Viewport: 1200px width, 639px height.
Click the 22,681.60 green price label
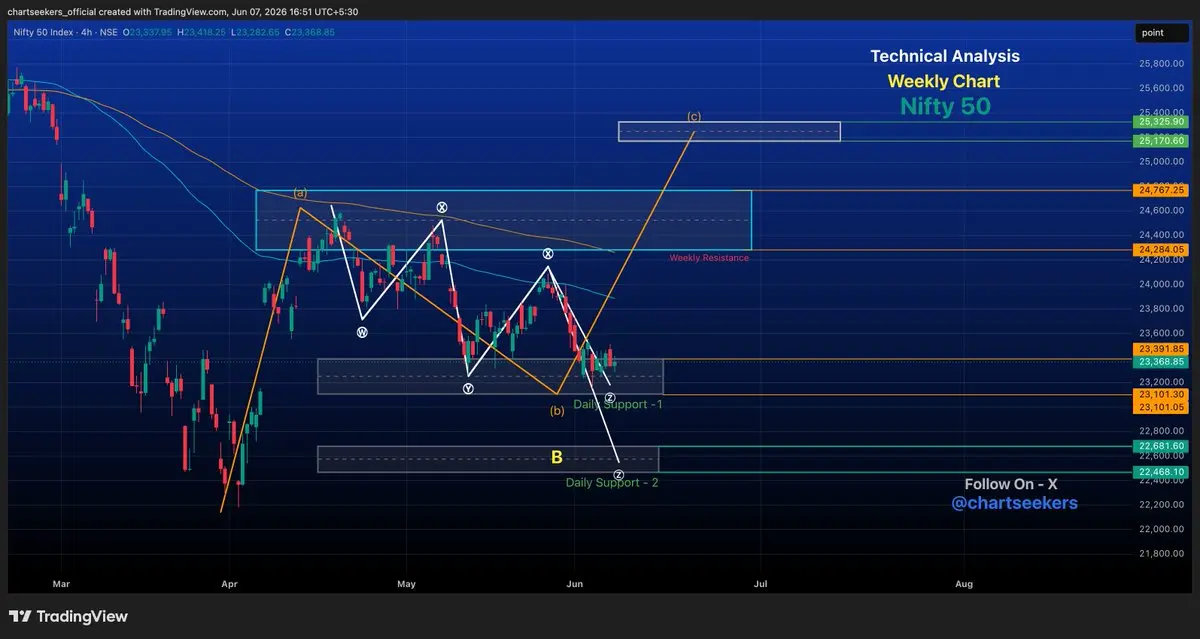pos(1162,446)
